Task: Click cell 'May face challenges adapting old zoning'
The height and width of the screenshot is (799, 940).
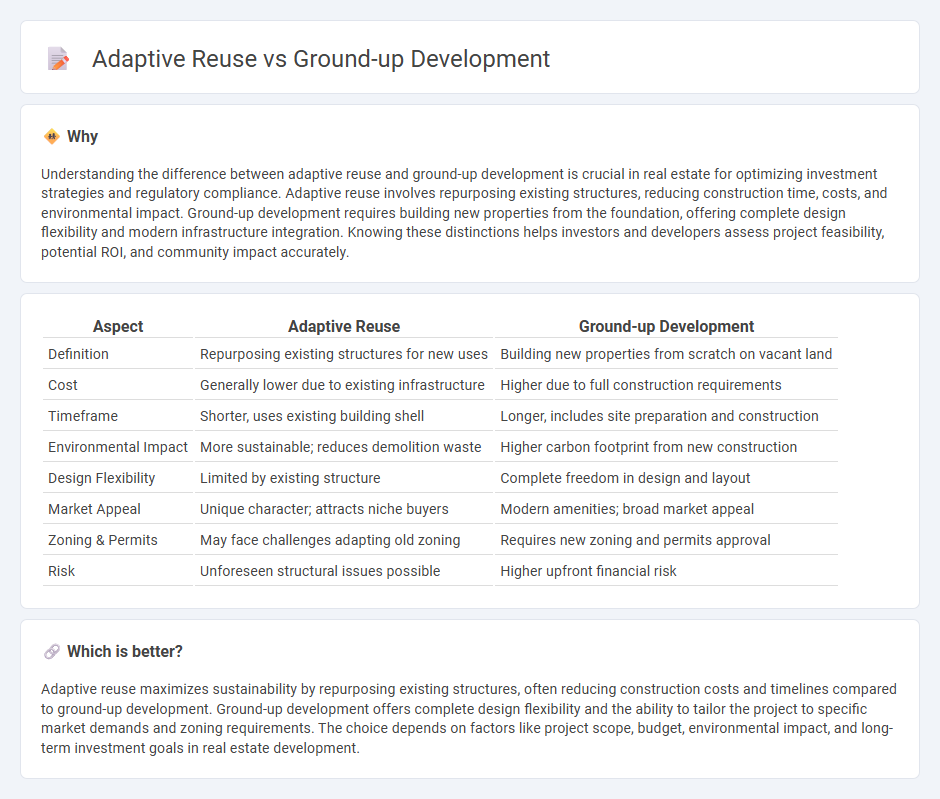Action: coord(344,540)
